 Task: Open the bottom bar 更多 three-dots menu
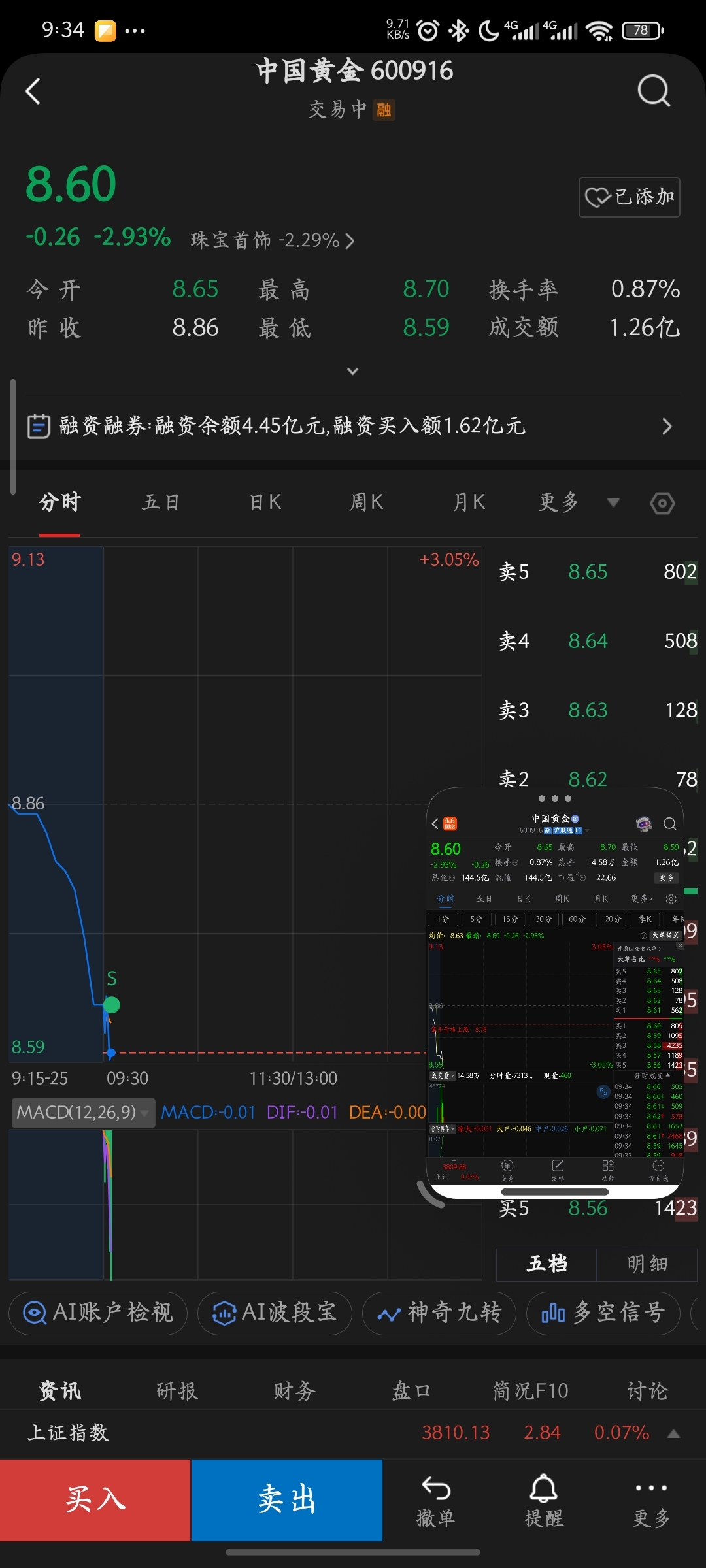[x=651, y=1501]
